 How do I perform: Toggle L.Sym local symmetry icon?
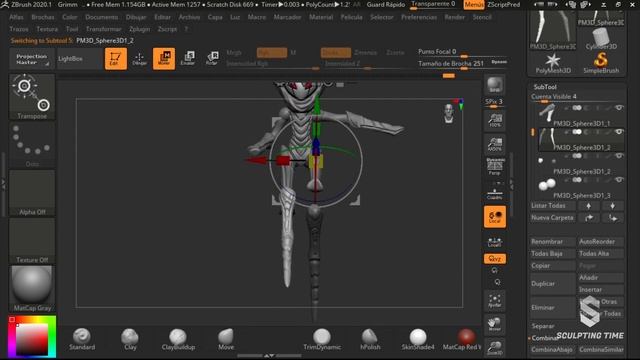[x=495, y=241]
